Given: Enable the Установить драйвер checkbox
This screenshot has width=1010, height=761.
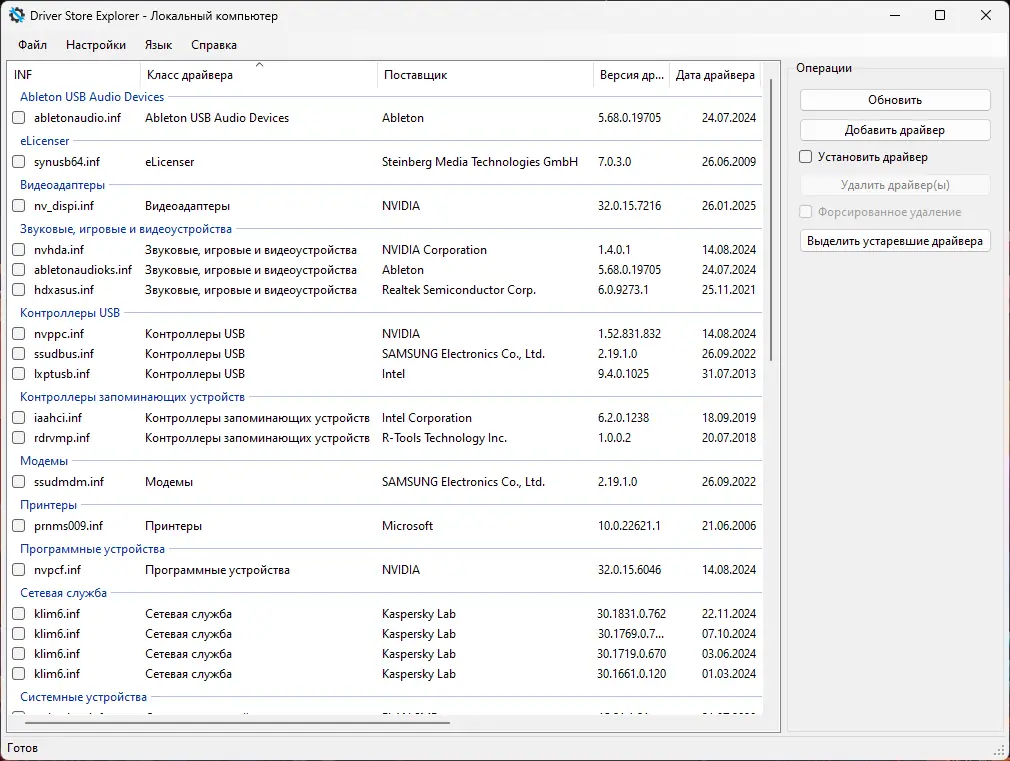Looking at the screenshot, I should 805,157.
